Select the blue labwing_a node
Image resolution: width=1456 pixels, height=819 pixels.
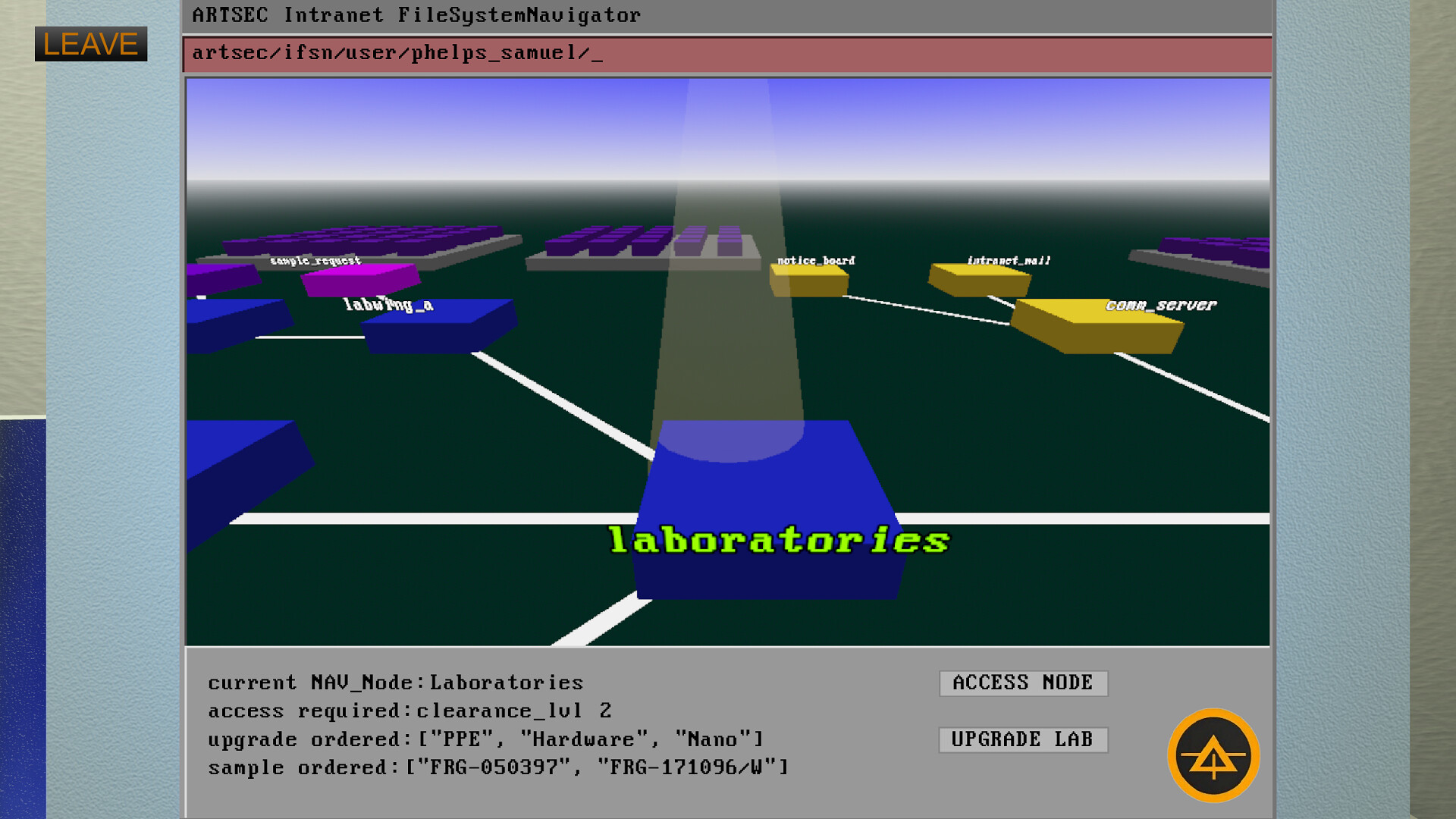[438, 326]
